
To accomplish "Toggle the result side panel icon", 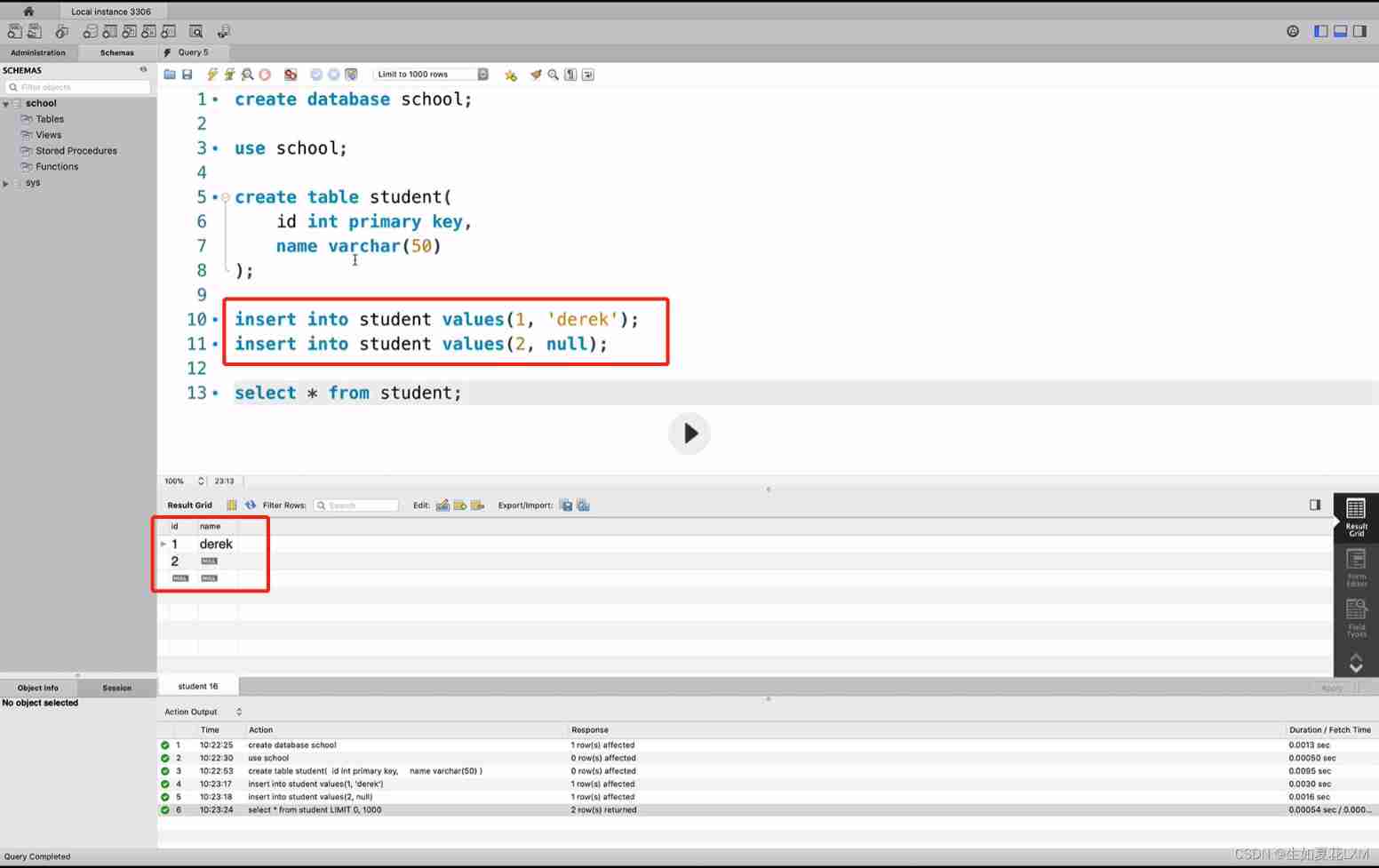I will (1315, 505).
